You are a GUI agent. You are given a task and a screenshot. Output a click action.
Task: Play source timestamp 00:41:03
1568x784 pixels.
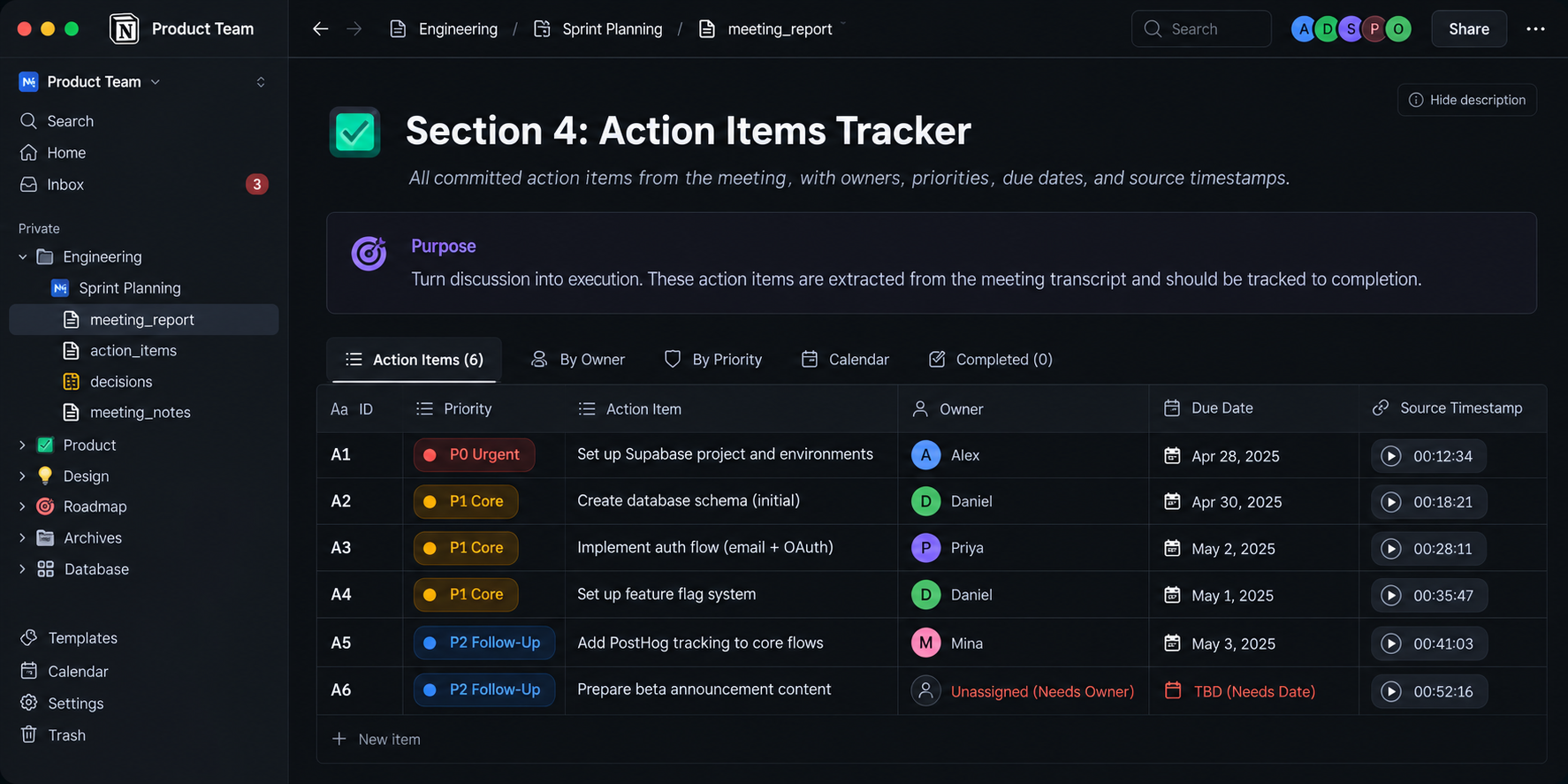coord(1391,643)
